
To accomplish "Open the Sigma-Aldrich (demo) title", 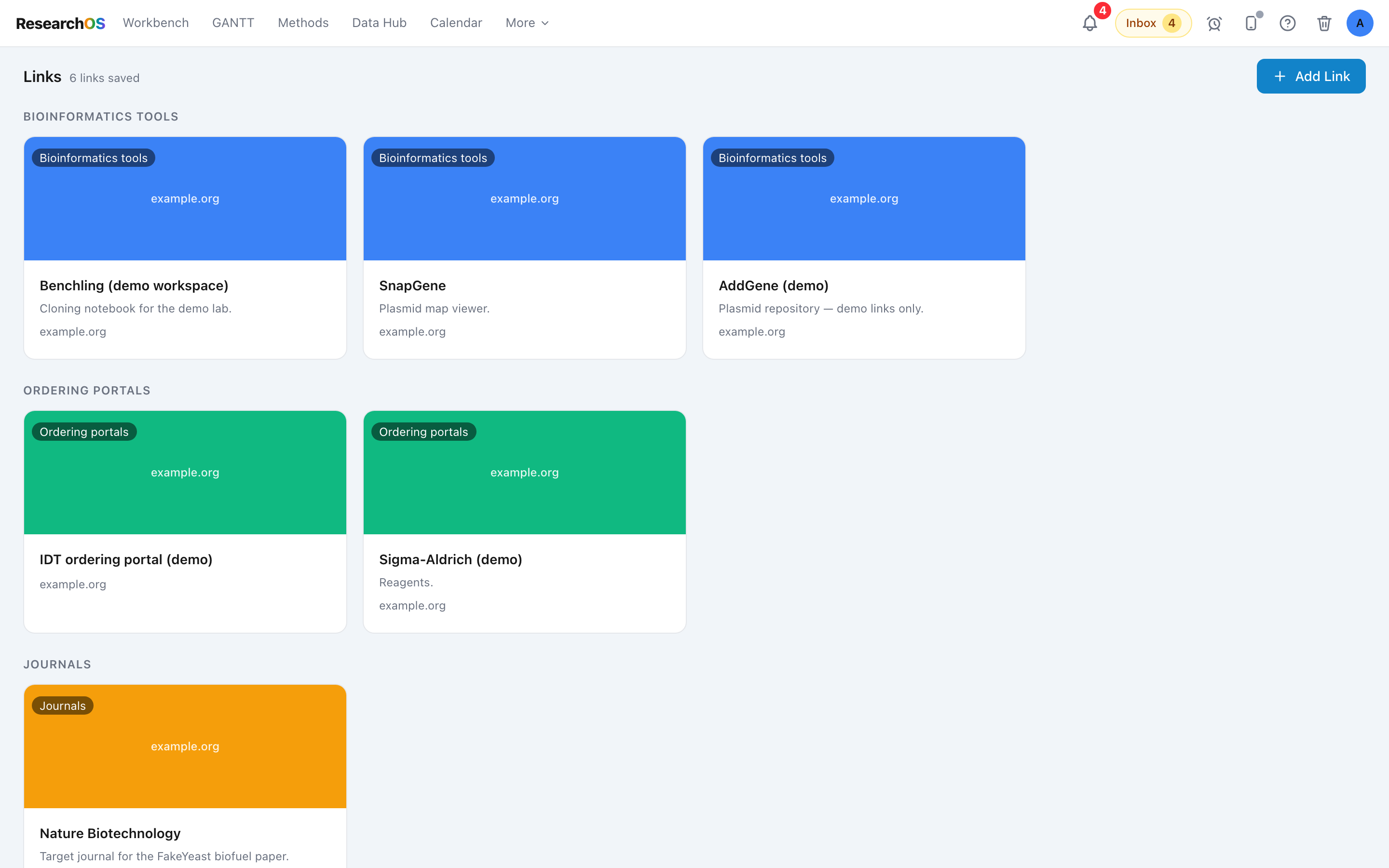I will 450,559.
